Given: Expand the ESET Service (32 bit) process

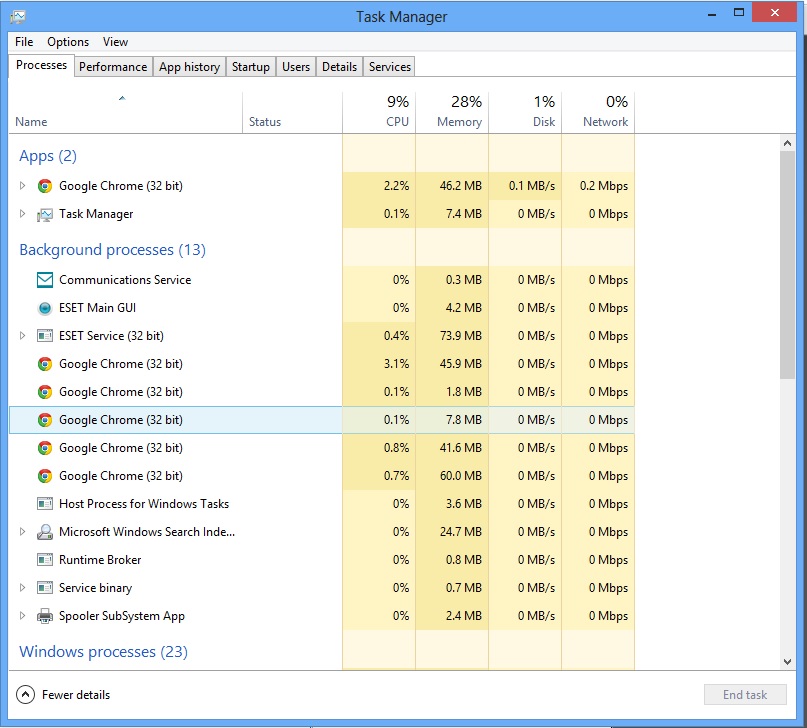Looking at the screenshot, I should click(22, 335).
